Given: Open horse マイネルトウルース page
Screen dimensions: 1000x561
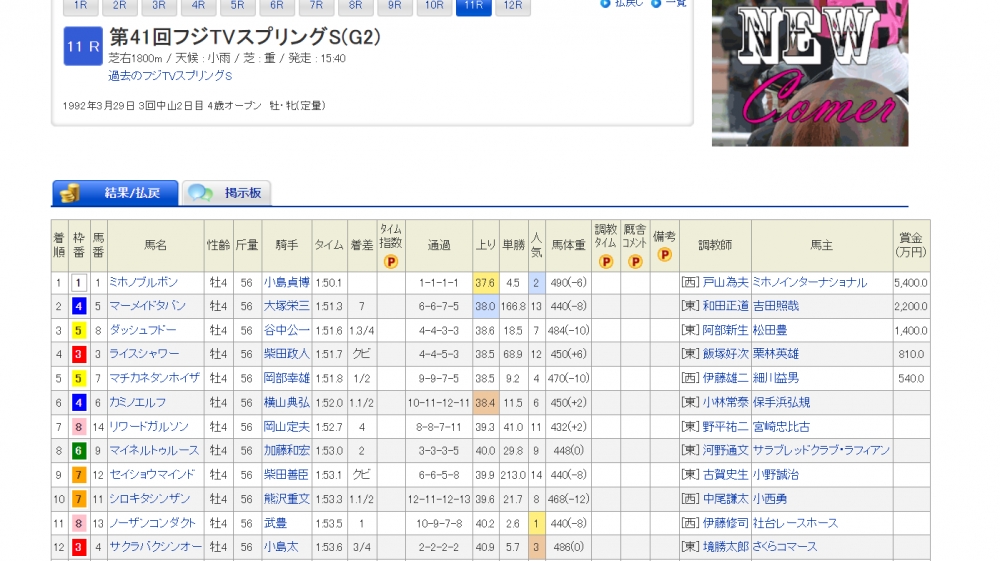Looking at the screenshot, I should pos(154,451).
